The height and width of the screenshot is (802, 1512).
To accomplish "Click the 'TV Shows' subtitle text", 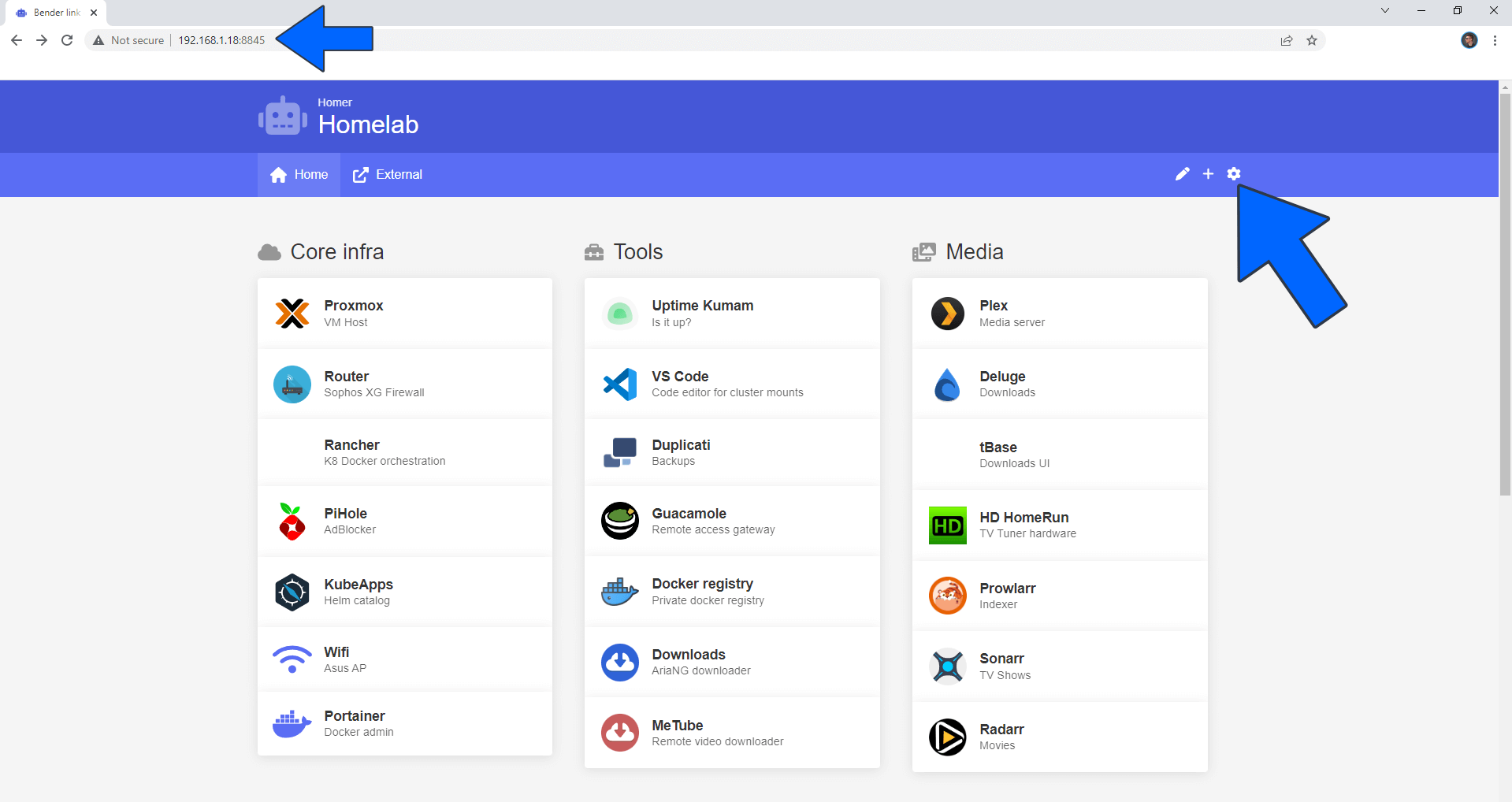I will [x=1005, y=676].
